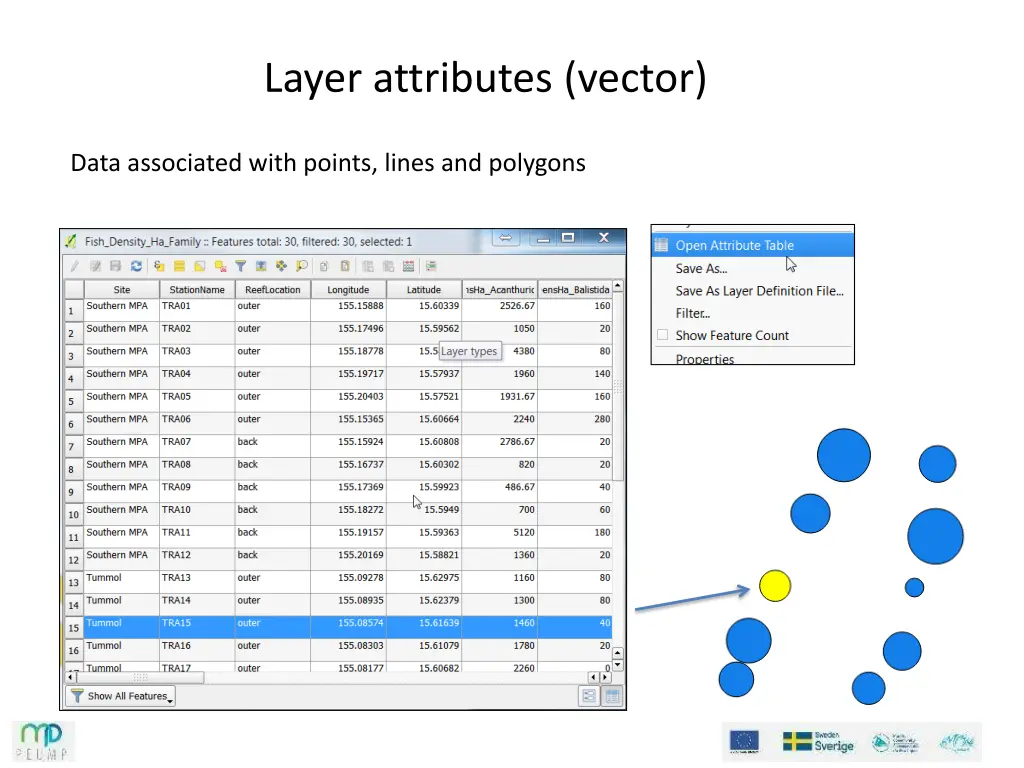Choose Save As... from context menu

click(701, 268)
